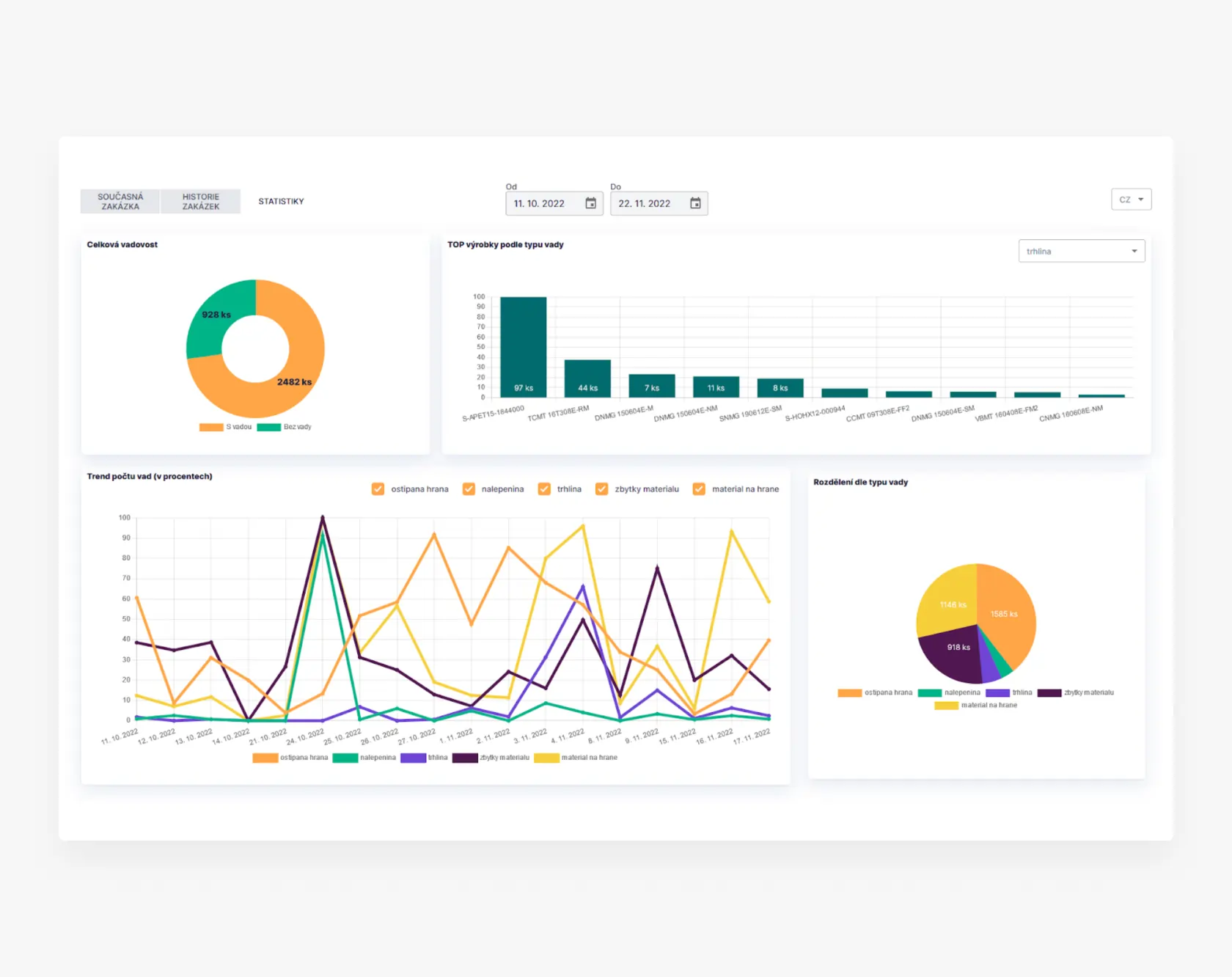This screenshot has height=977, width=1232.
Task: Open the Statistiky tab
Action: pyautogui.click(x=281, y=202)
